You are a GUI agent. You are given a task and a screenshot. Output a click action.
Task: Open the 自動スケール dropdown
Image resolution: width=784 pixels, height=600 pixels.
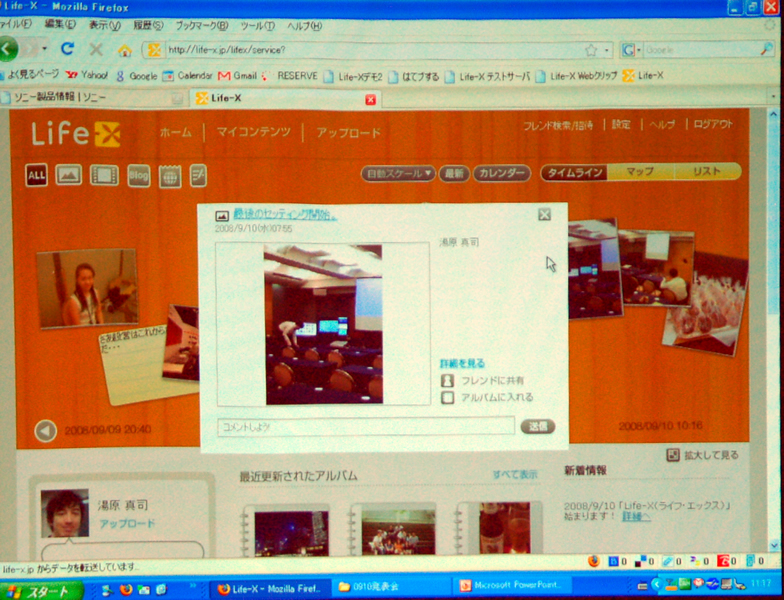[x=399, y=173]
